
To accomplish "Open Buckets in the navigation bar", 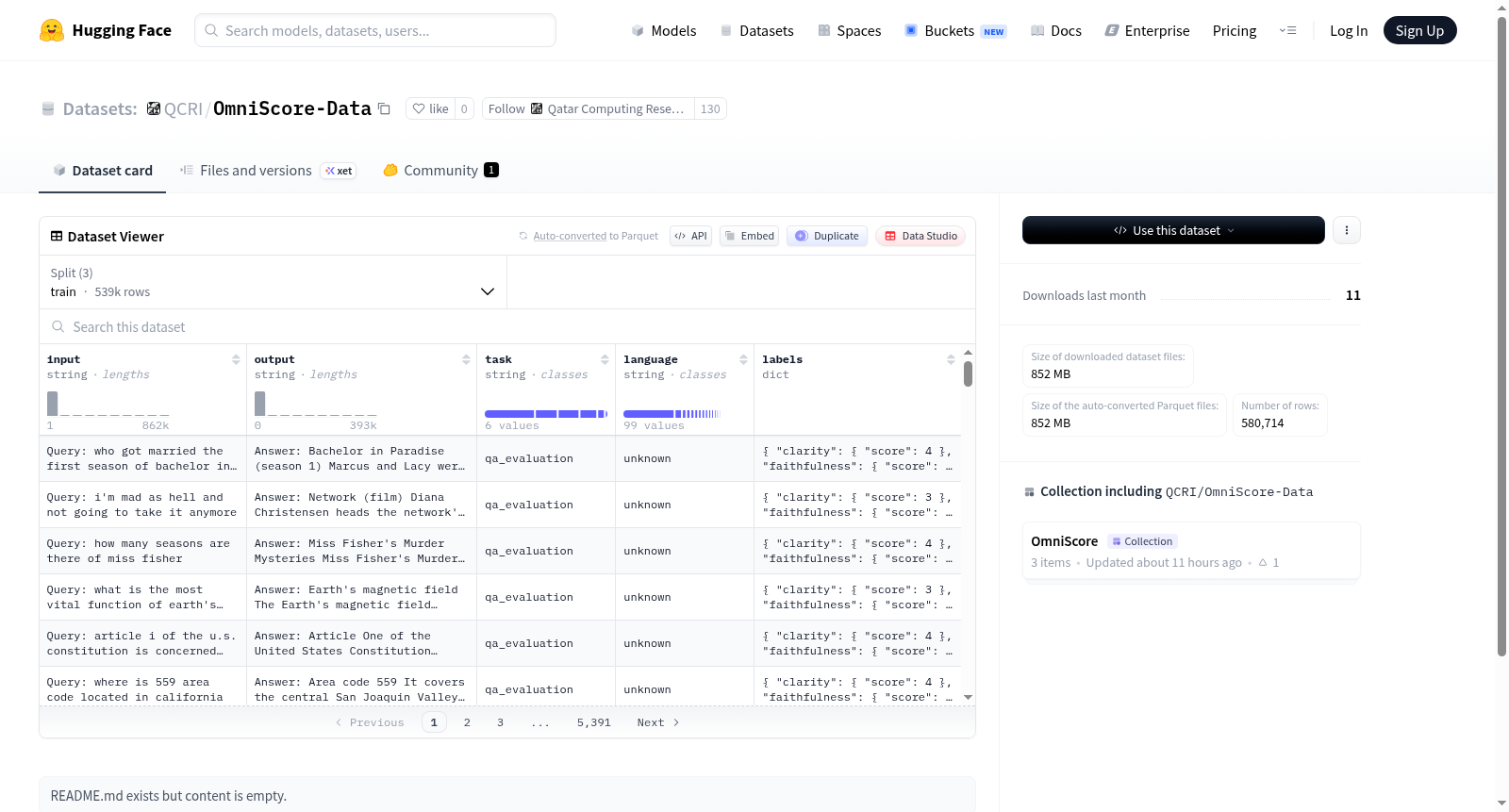I will point(955,30).
